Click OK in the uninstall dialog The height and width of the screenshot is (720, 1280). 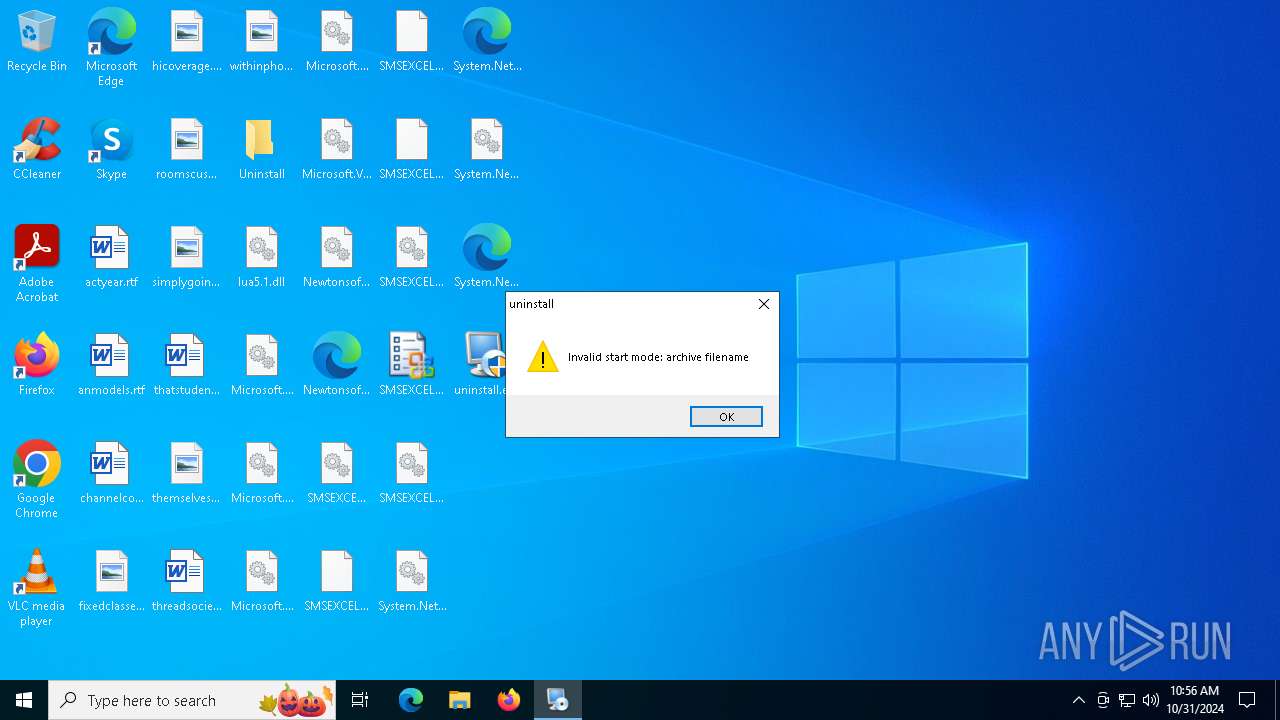coord(726,417)
